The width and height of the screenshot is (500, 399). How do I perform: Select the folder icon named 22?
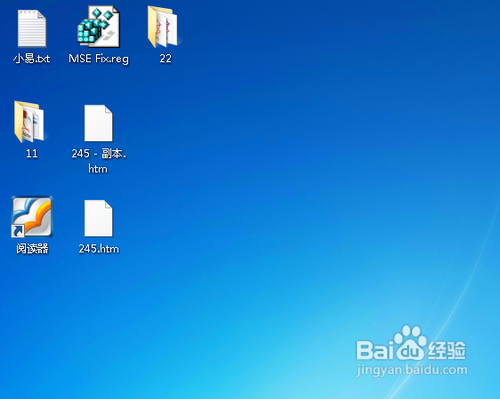coord(163,27)
